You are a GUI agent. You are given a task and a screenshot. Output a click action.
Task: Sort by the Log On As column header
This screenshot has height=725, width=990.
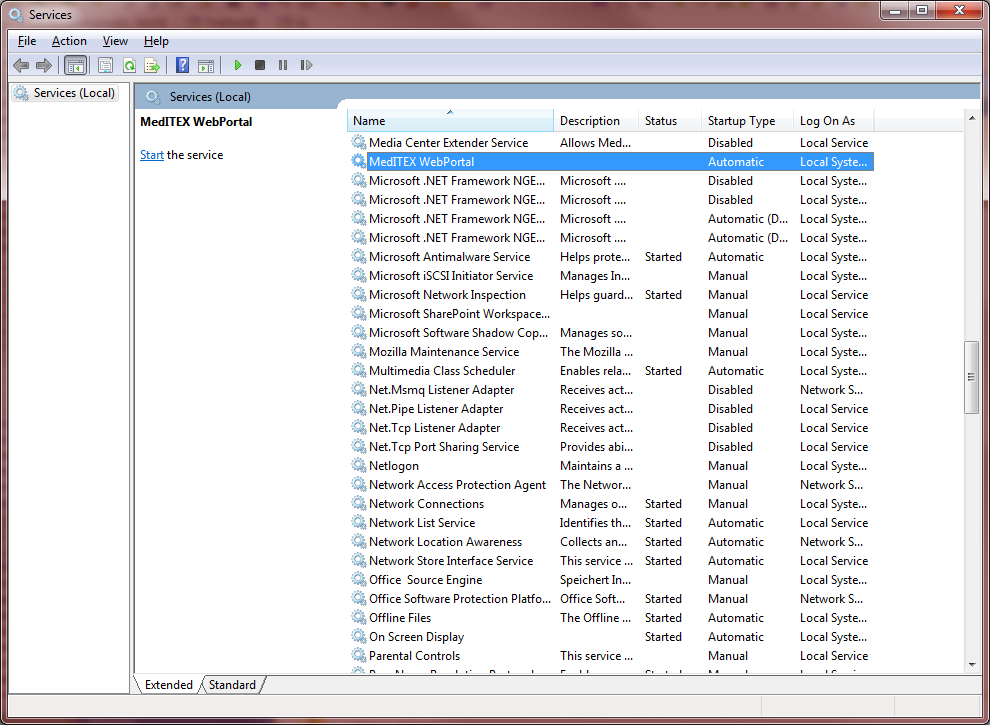[x=834, y=121]
